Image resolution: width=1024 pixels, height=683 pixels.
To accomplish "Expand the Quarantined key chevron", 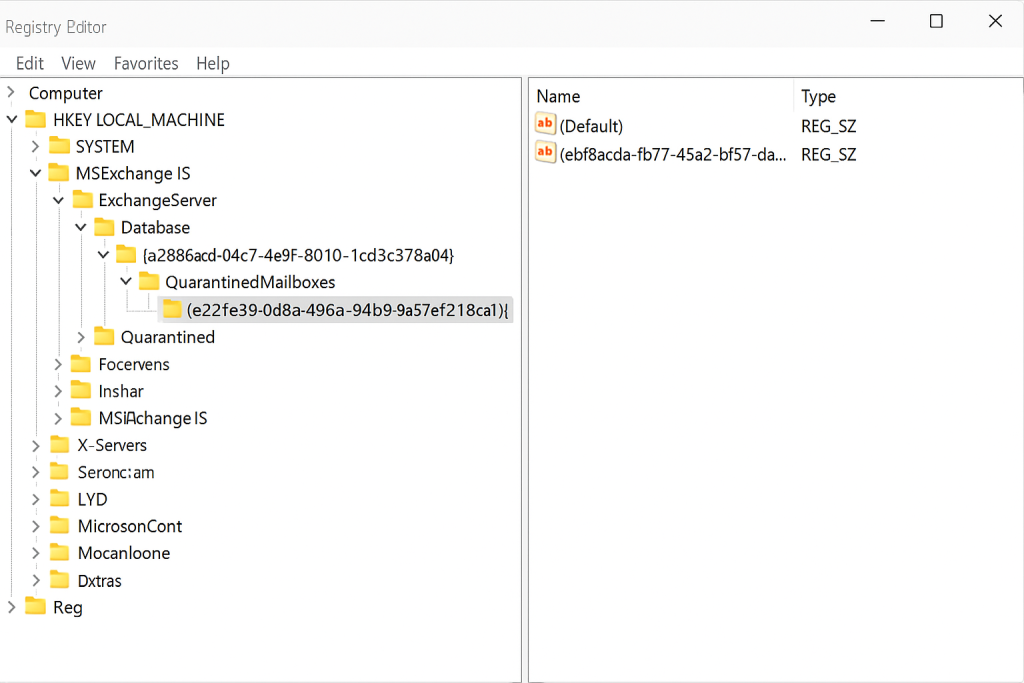I will pyautogui.click(x=82, y=337).
